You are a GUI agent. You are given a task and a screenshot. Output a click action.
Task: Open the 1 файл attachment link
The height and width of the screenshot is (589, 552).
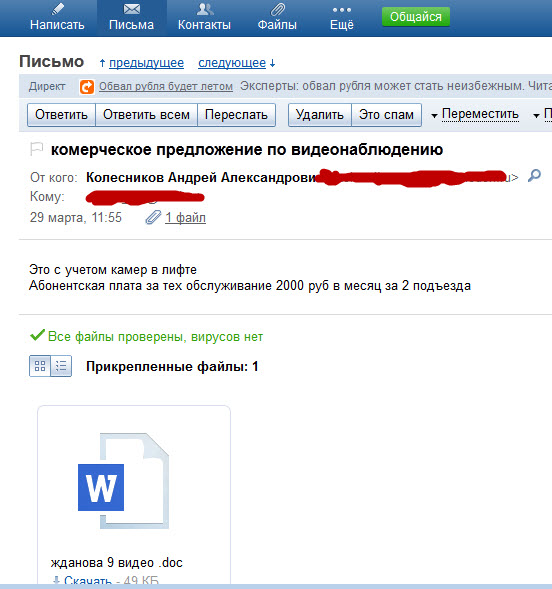tap(185, 217)
